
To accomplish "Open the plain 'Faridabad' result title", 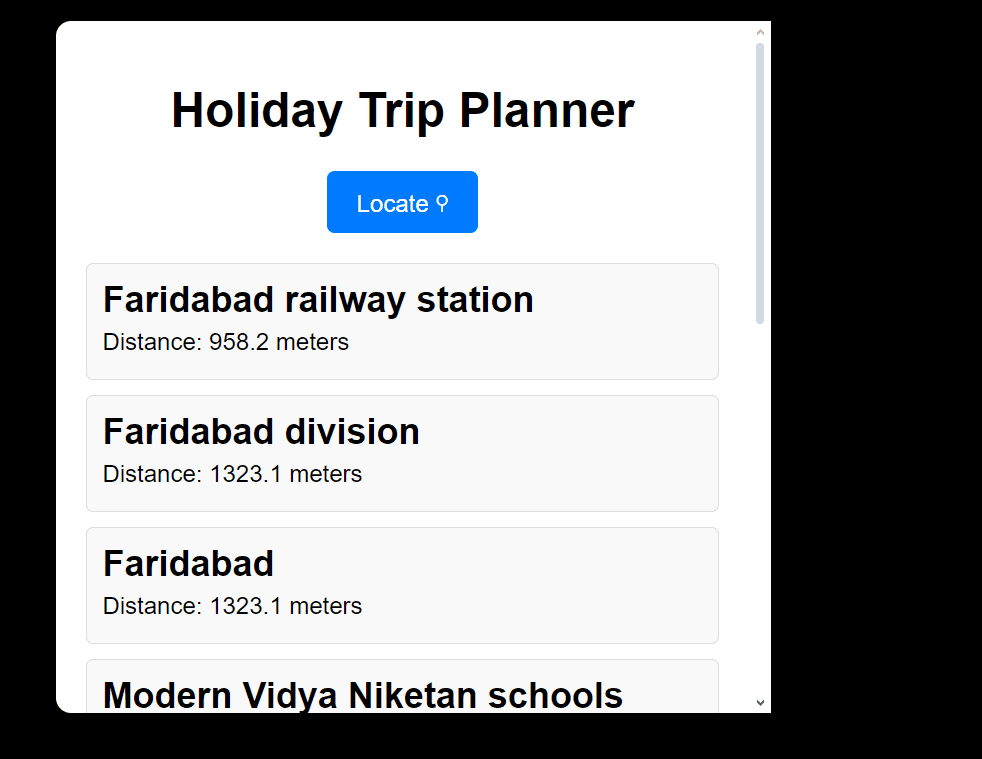I will tap(188, 564).
